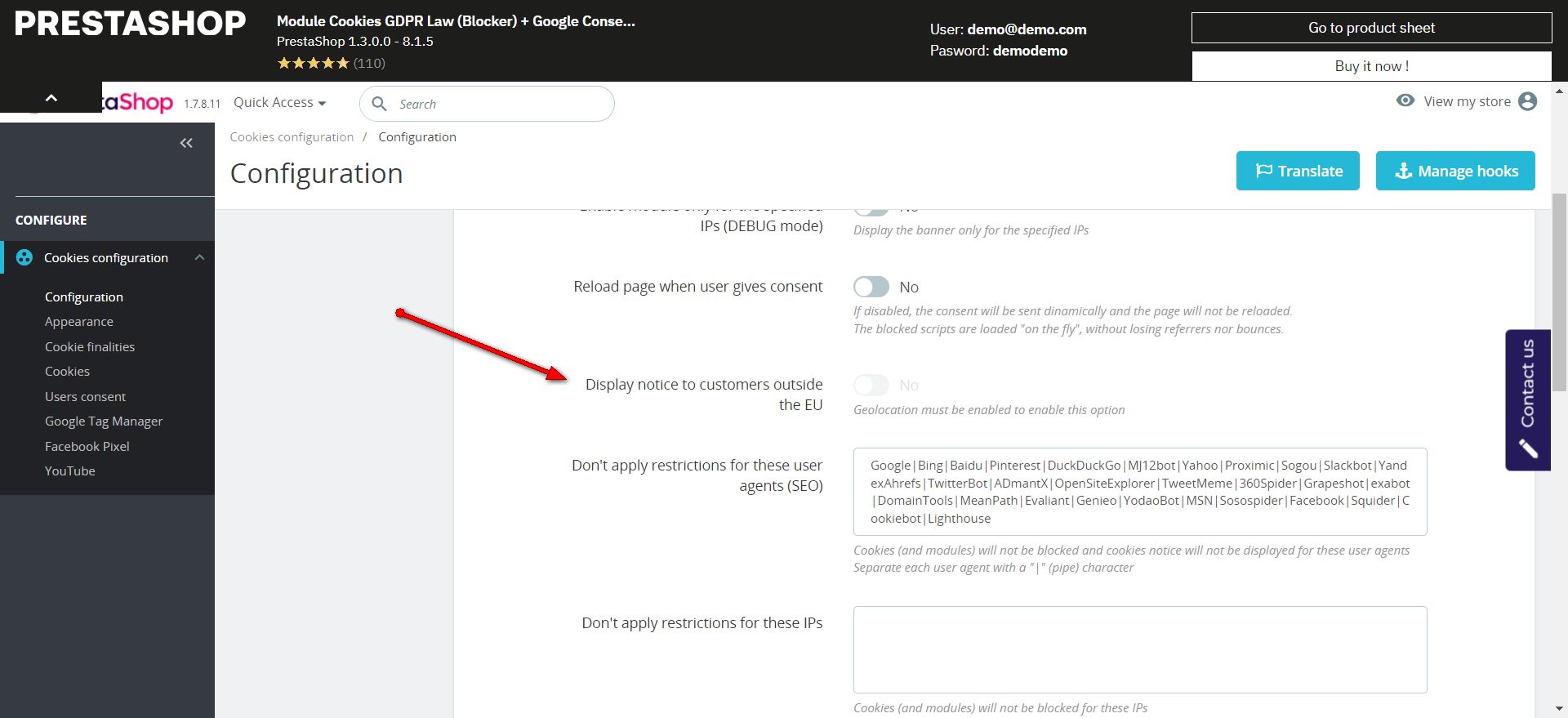
Task: Open the Contact us side tab
Action: pos(1528,400)
